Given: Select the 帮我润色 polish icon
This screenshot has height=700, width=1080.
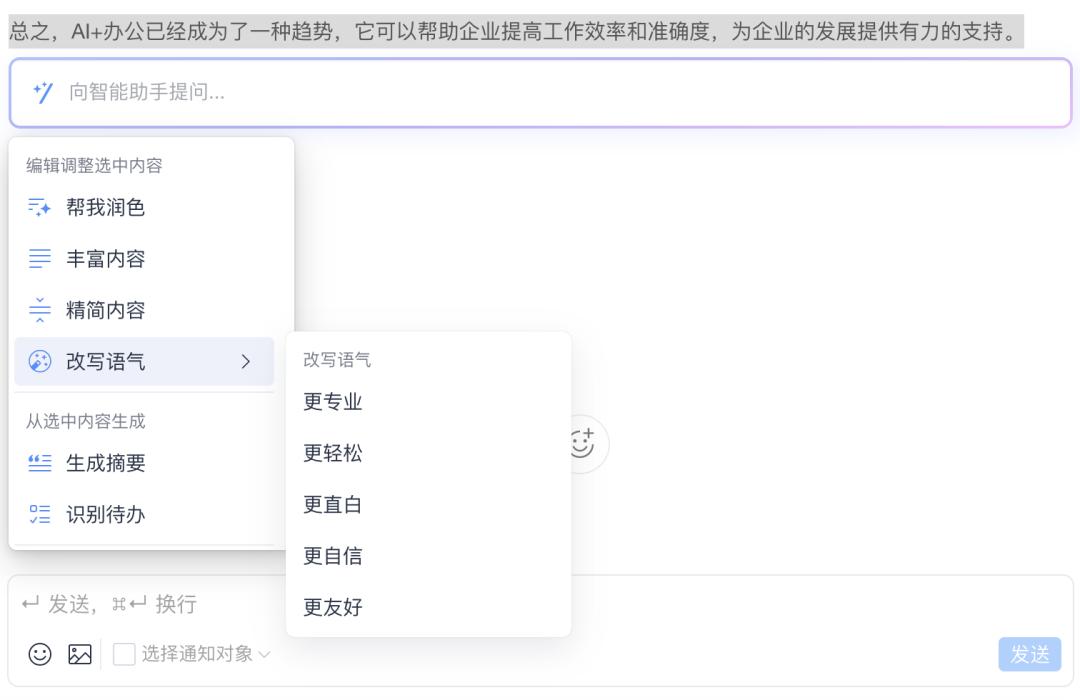Looking at the screenshot, I should point(39,206).
